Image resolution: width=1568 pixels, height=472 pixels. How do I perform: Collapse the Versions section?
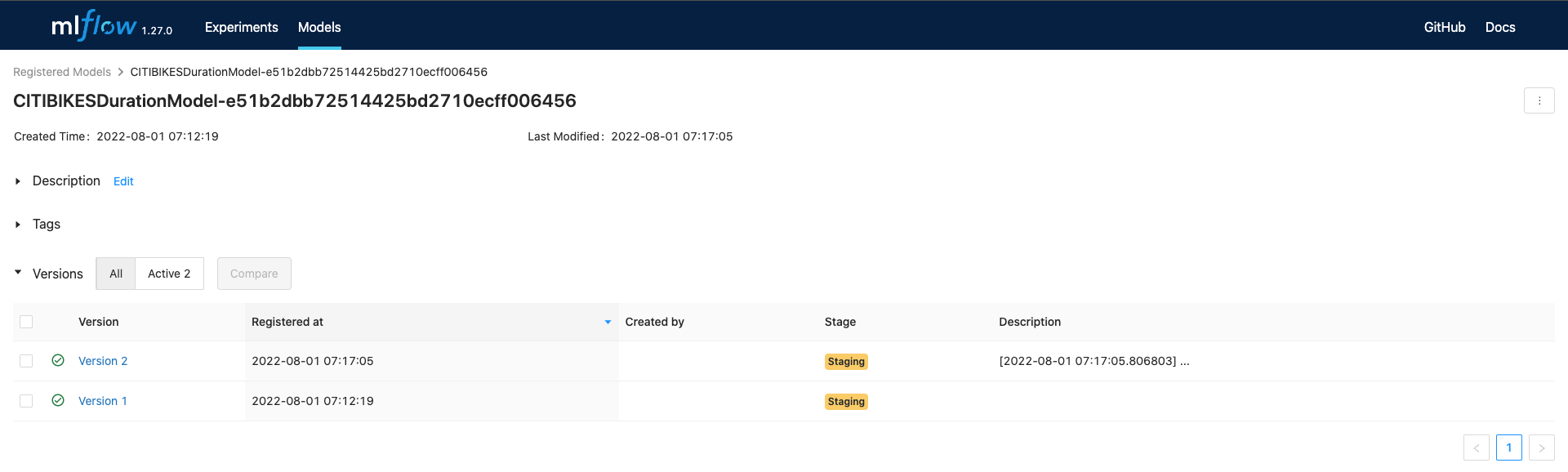pyautogui.click(x=18, y=273)
